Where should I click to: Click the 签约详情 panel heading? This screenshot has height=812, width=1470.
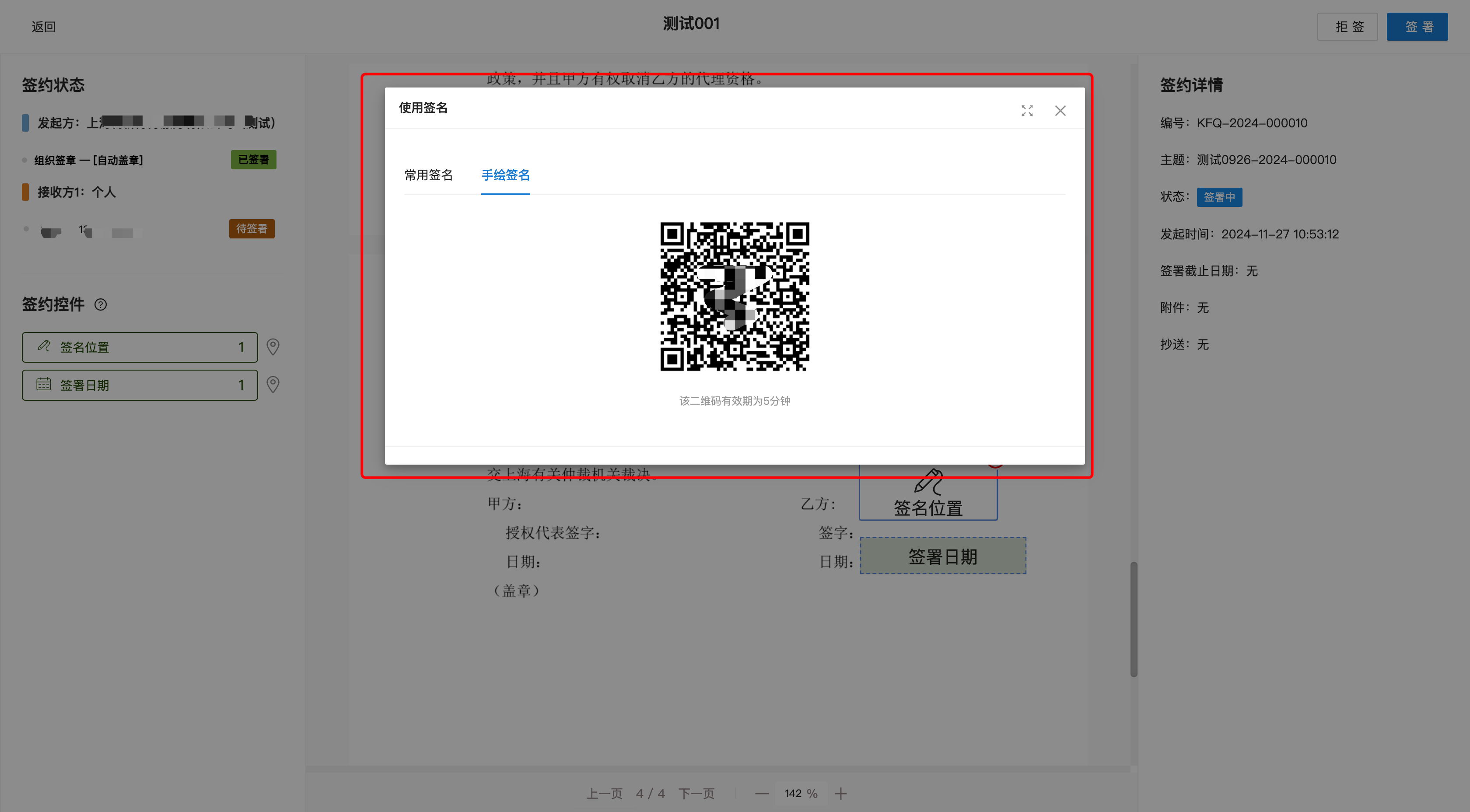pyautogui.click(x=1191, y=85)
